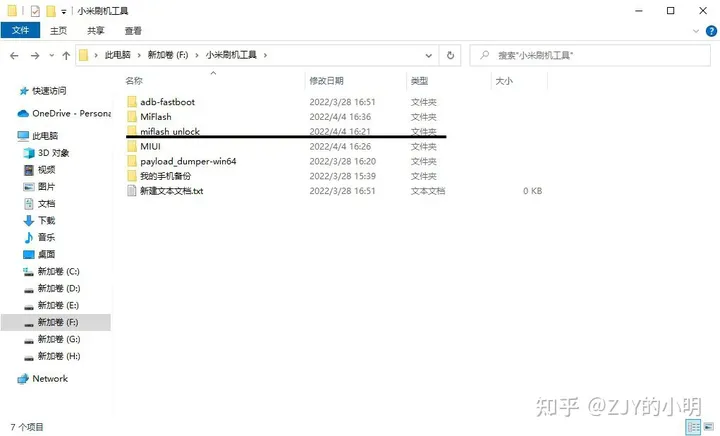Open 图片 folder in sidebar
This screenshot has width=720, height=436.
(x=39, y=187)
